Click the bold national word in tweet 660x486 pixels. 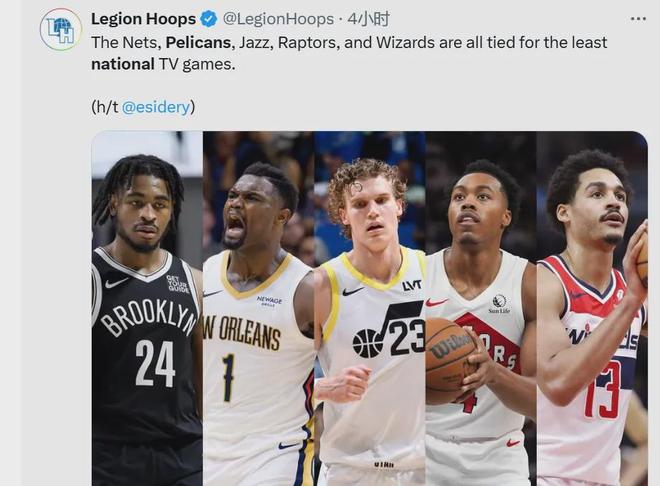click(123, 64)
